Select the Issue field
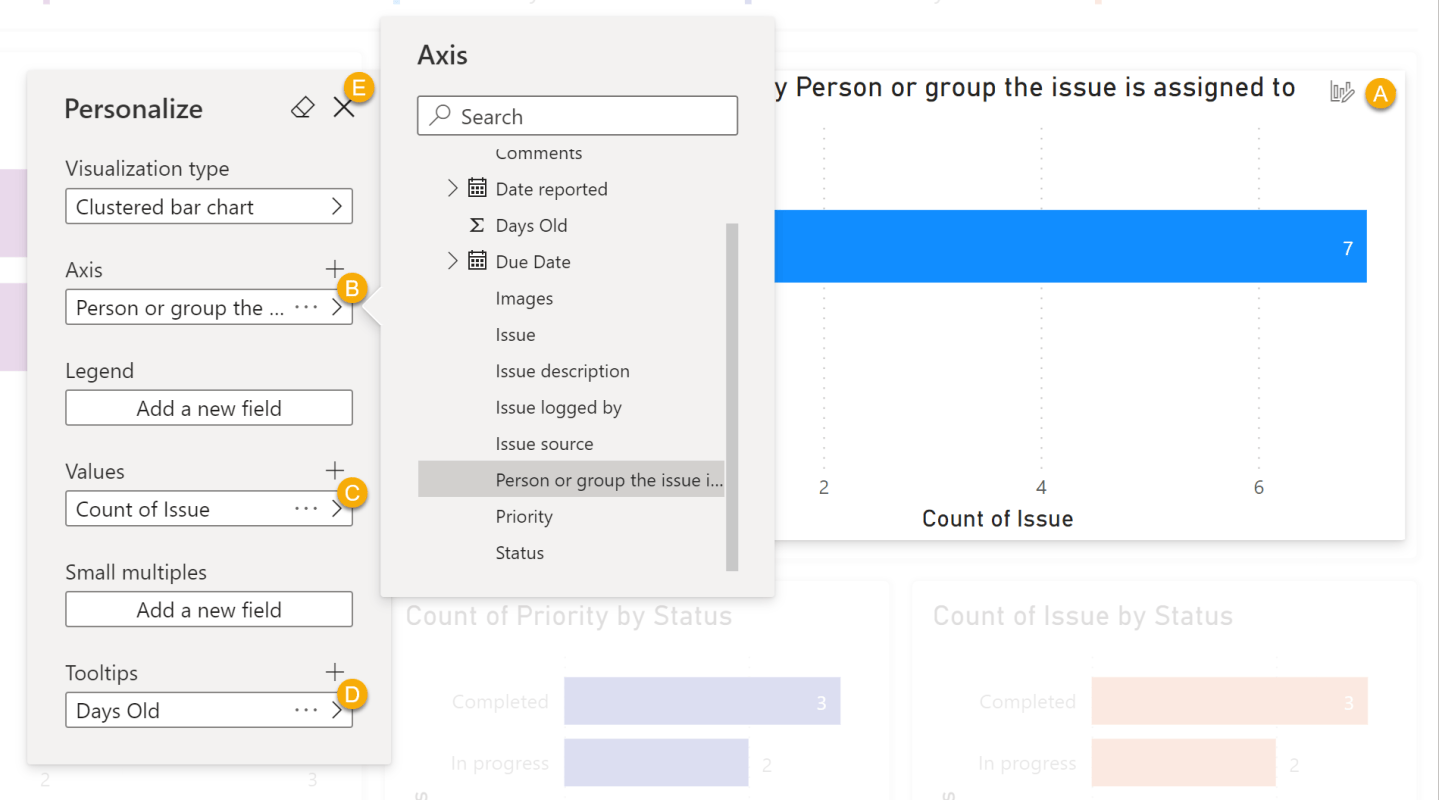 [515, 334]
